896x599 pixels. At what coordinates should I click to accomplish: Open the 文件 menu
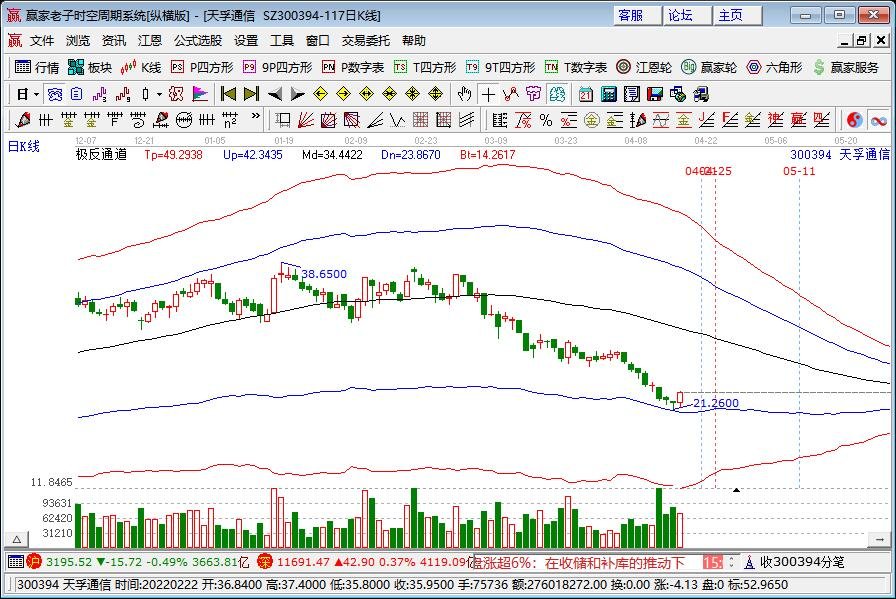[x=42, y=41]
